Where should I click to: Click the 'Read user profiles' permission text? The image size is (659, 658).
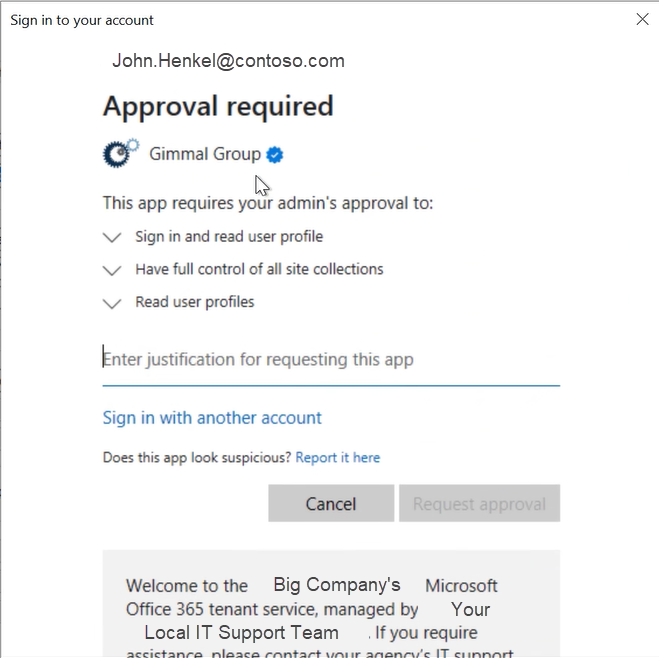pos(195,302)
